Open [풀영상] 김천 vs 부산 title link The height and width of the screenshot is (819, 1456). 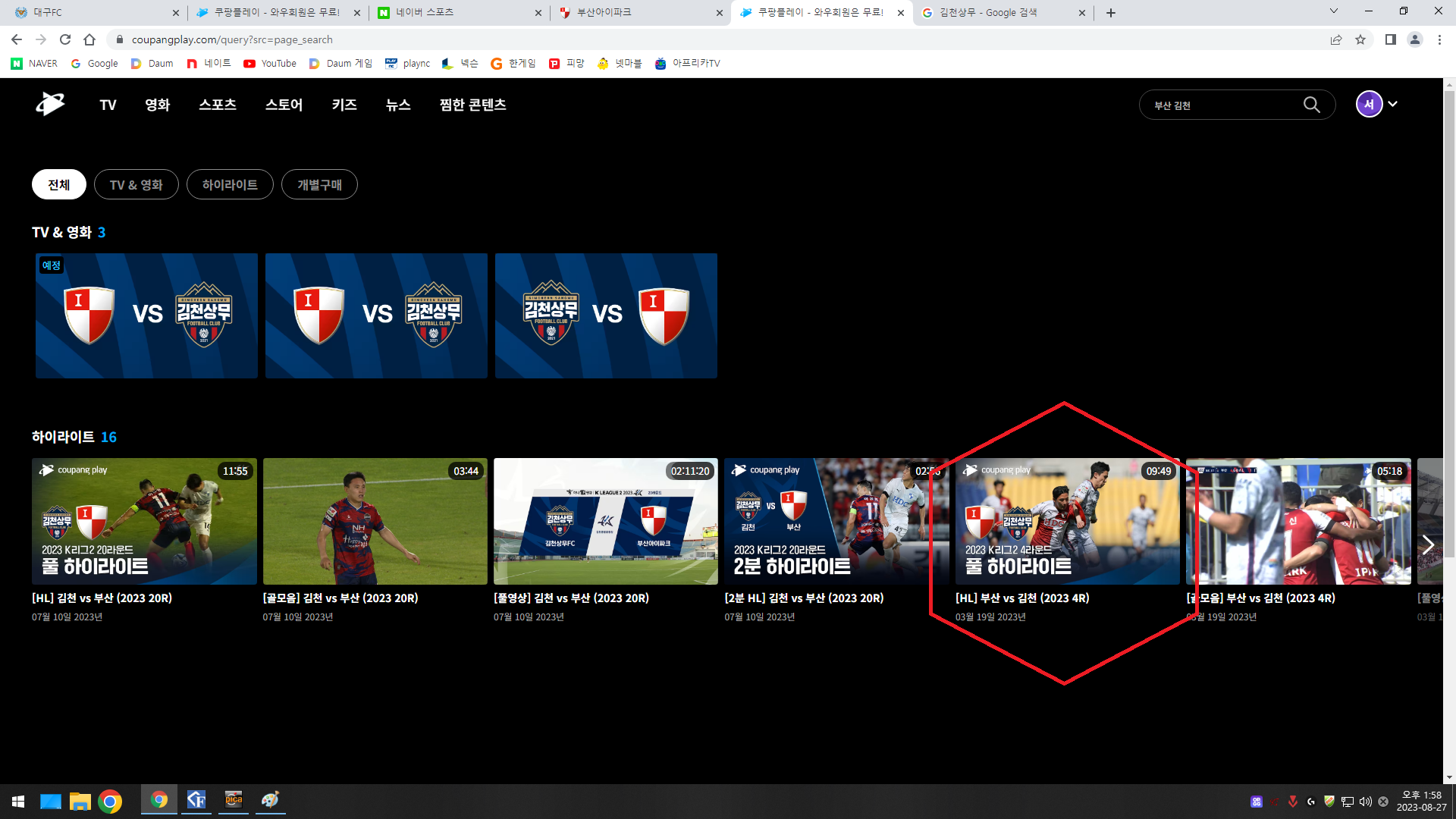coord(571,598)
